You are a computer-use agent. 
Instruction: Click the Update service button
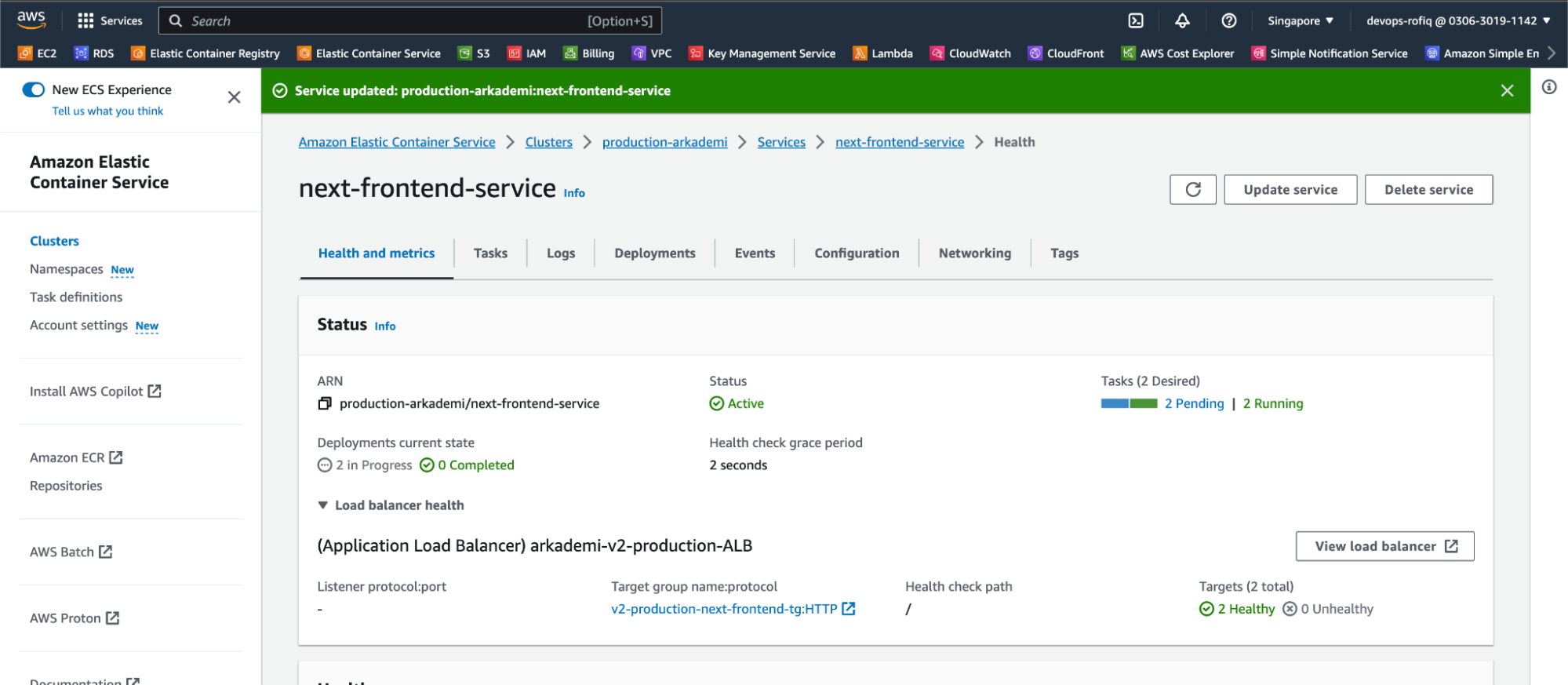pos(1290,190)
